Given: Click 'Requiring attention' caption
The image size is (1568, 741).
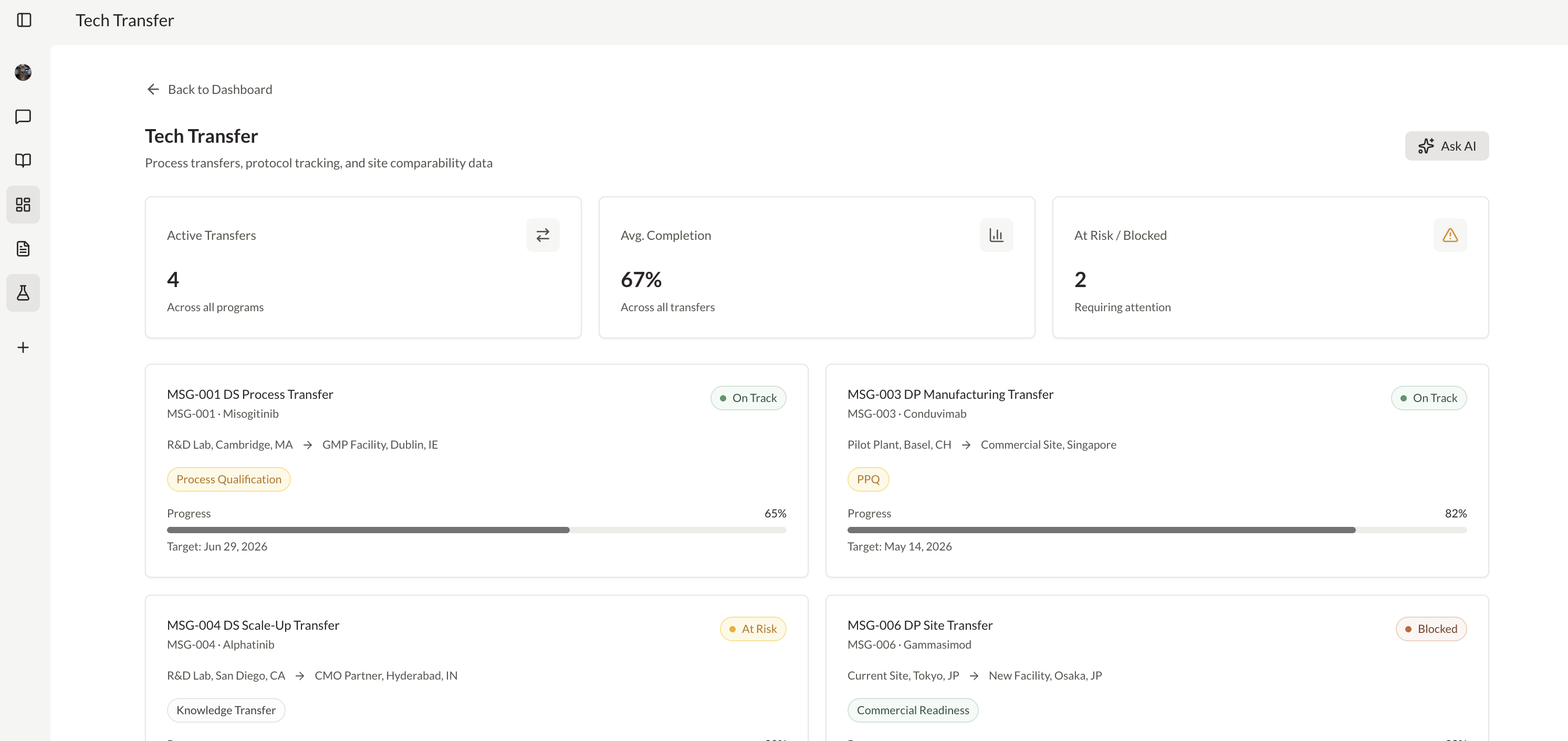Looking at the screenshot, I should tap(1122, 307).
